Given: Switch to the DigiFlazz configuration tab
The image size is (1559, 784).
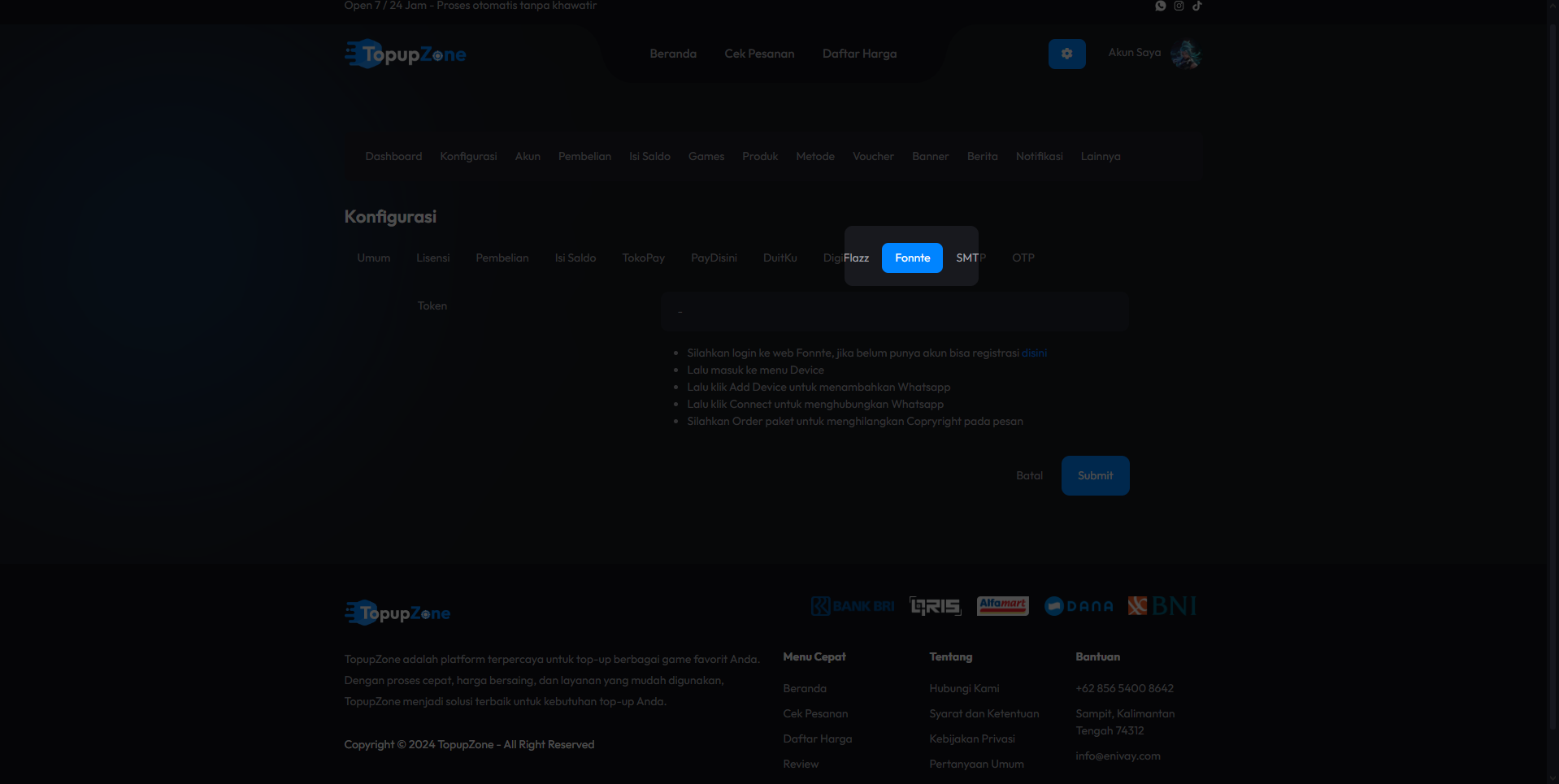Looking at the screenshot, I should (x=846, y=258).
